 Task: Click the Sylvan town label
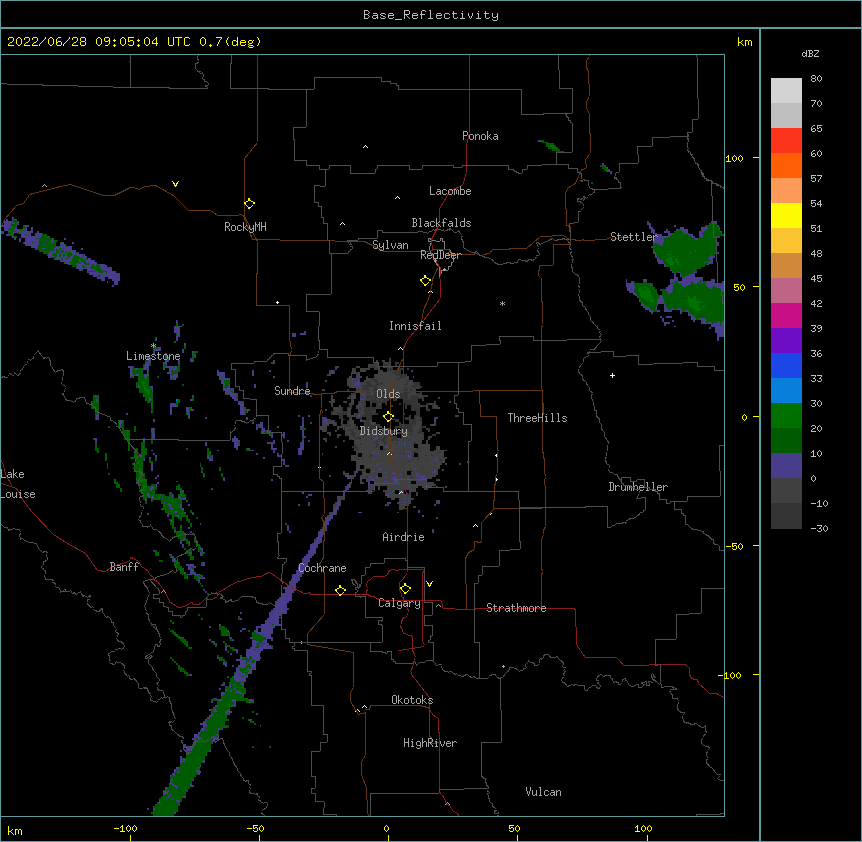click(x=390, y=245)
